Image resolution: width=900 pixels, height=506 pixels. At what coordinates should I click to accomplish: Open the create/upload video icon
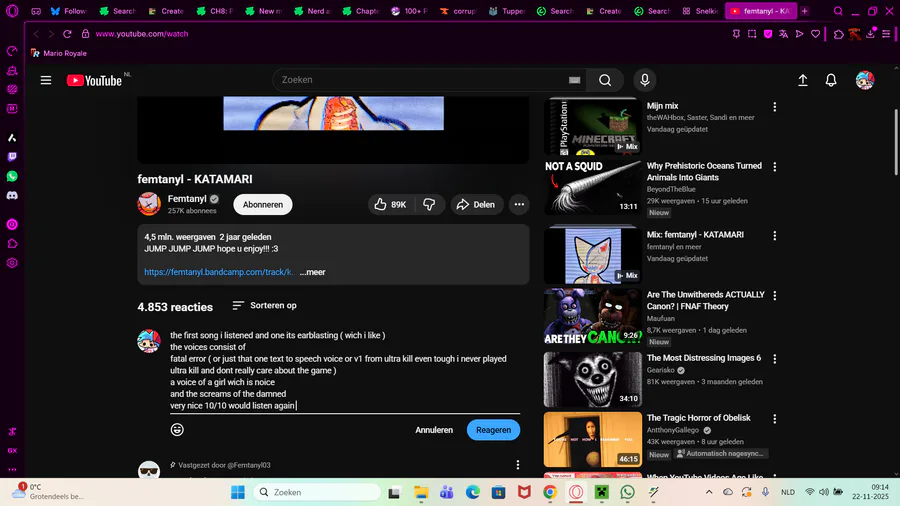click(803, 80)
